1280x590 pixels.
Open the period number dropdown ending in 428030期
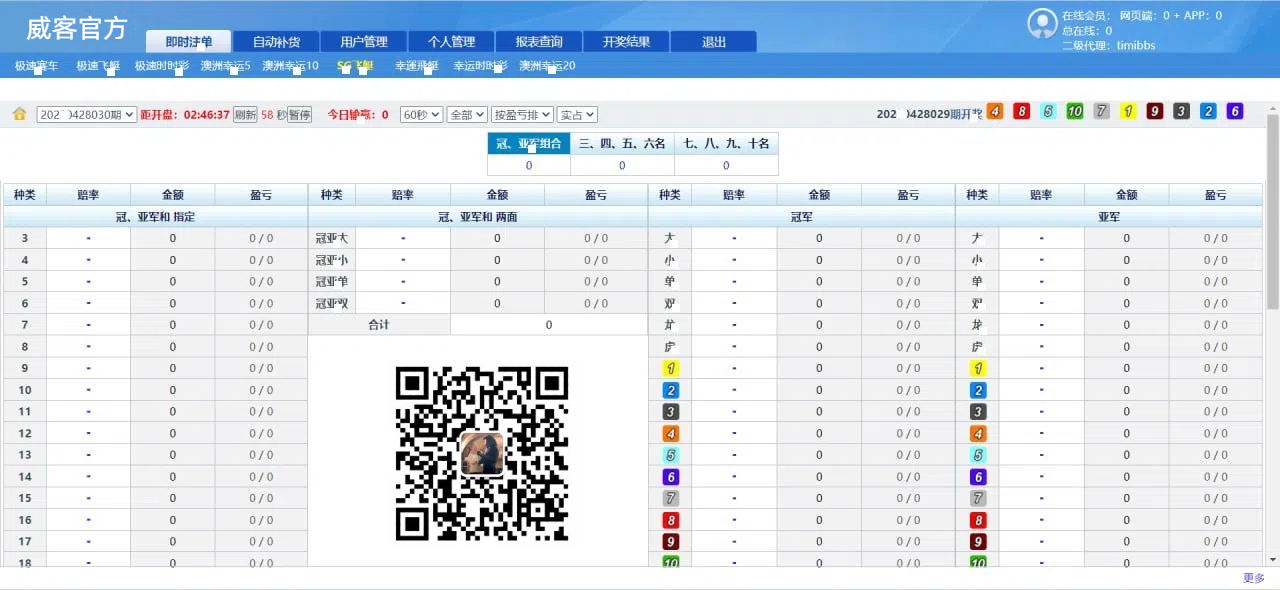click(86, 115)
